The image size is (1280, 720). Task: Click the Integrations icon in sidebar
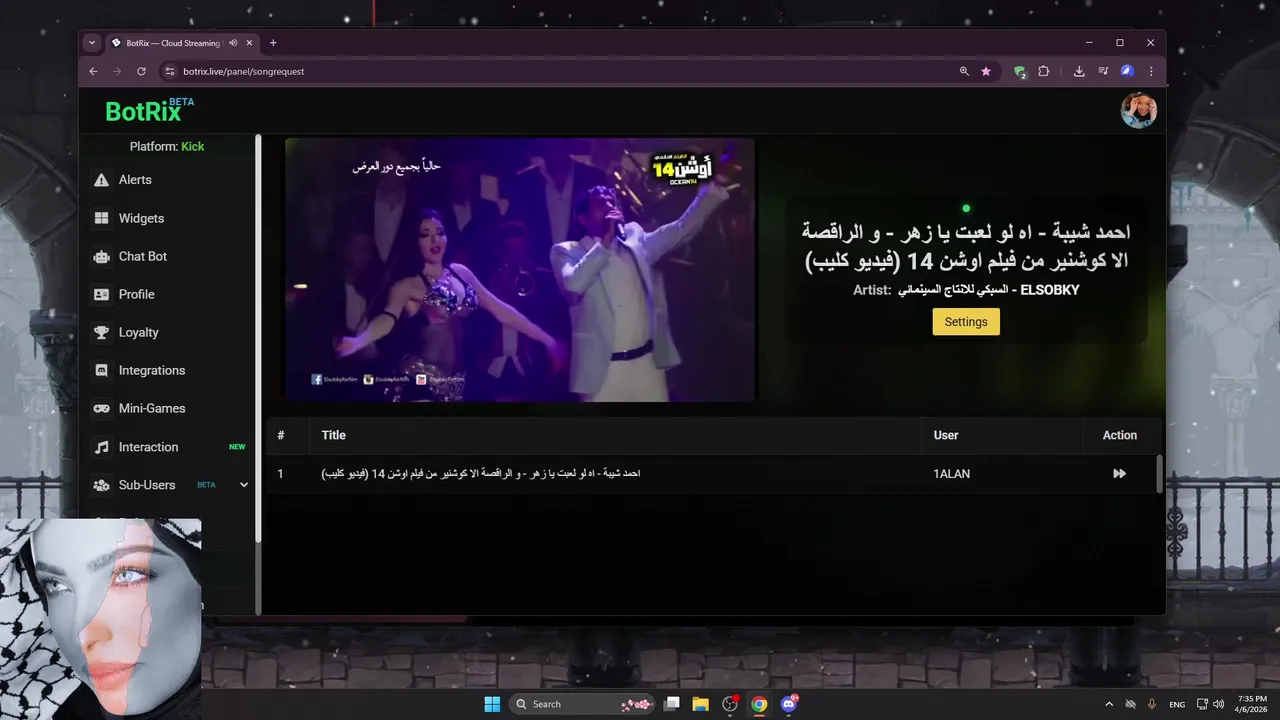tap(101, 370)
